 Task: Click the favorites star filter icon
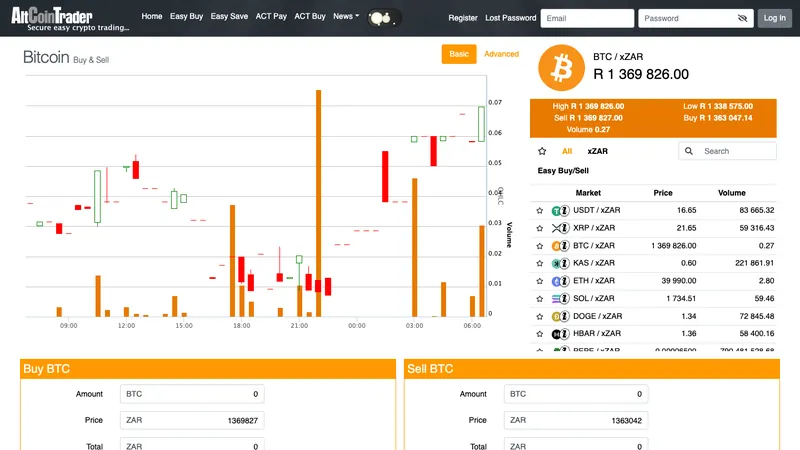[x=542, y=151]
